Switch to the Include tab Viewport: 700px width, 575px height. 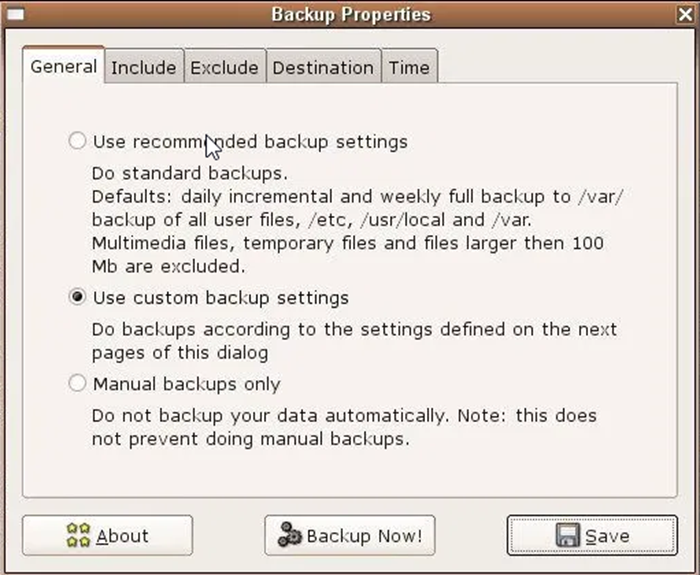(x=144, y=67)
